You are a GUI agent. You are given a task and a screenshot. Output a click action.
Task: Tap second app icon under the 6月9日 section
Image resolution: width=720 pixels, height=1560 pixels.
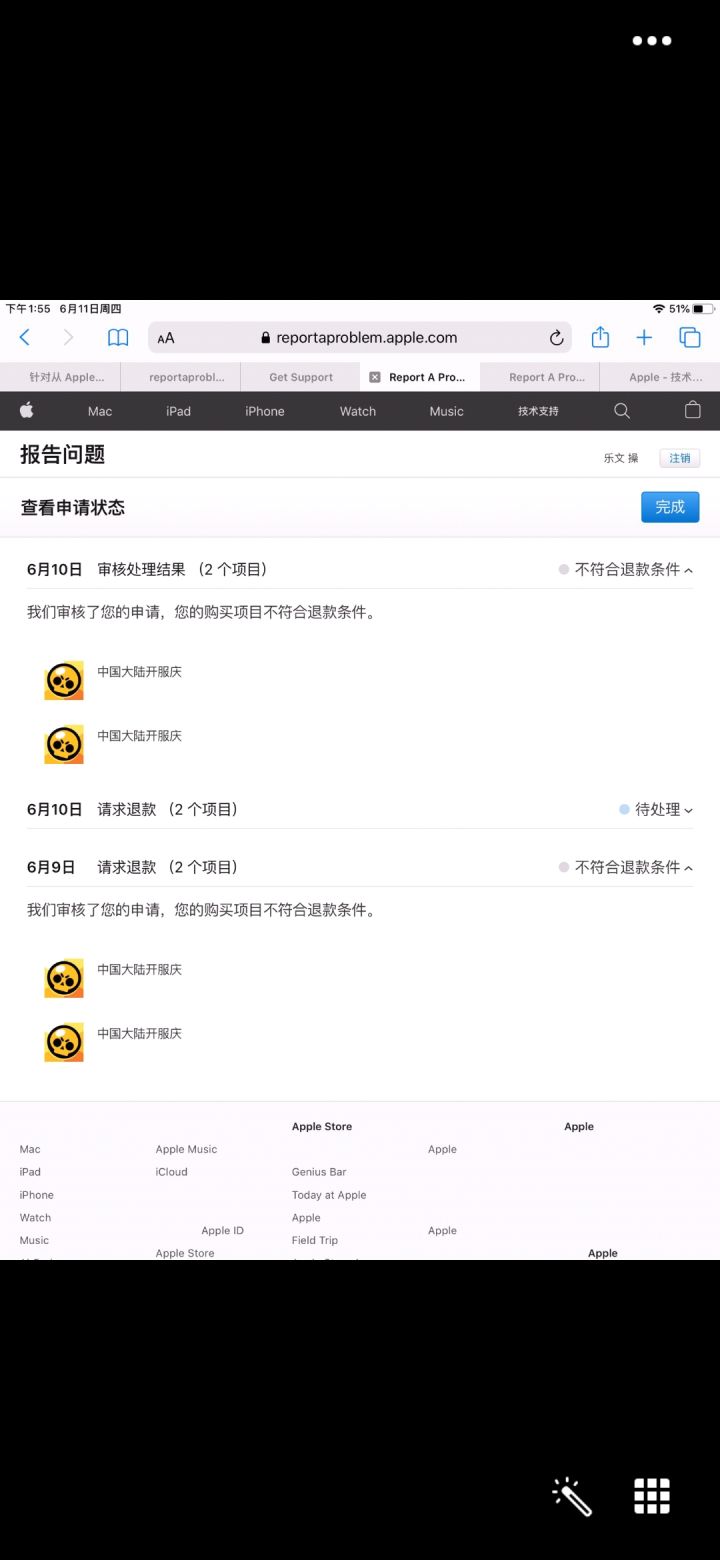click(x=64, y=1042)
